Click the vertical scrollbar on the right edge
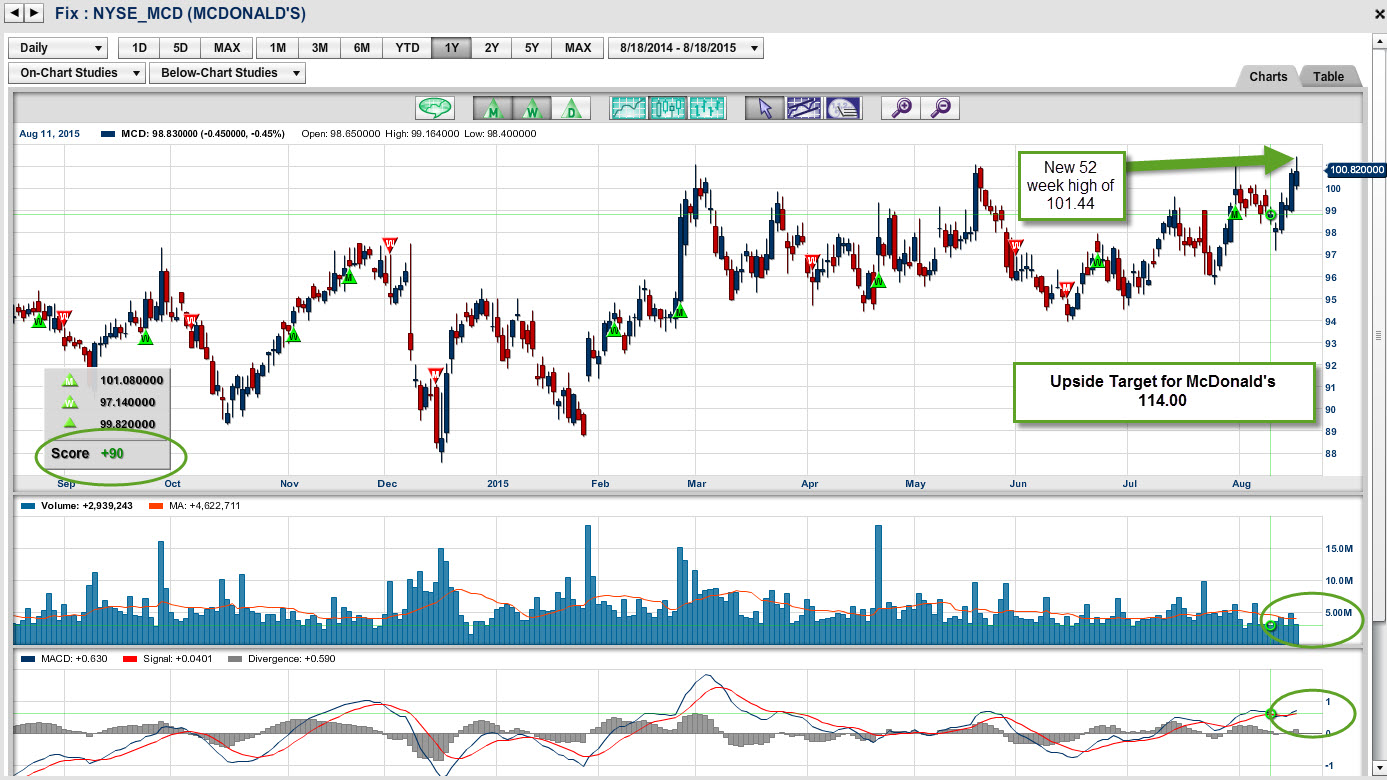Image resolution: width=1387 pixels, height=780 pixels. point(1378,335)
